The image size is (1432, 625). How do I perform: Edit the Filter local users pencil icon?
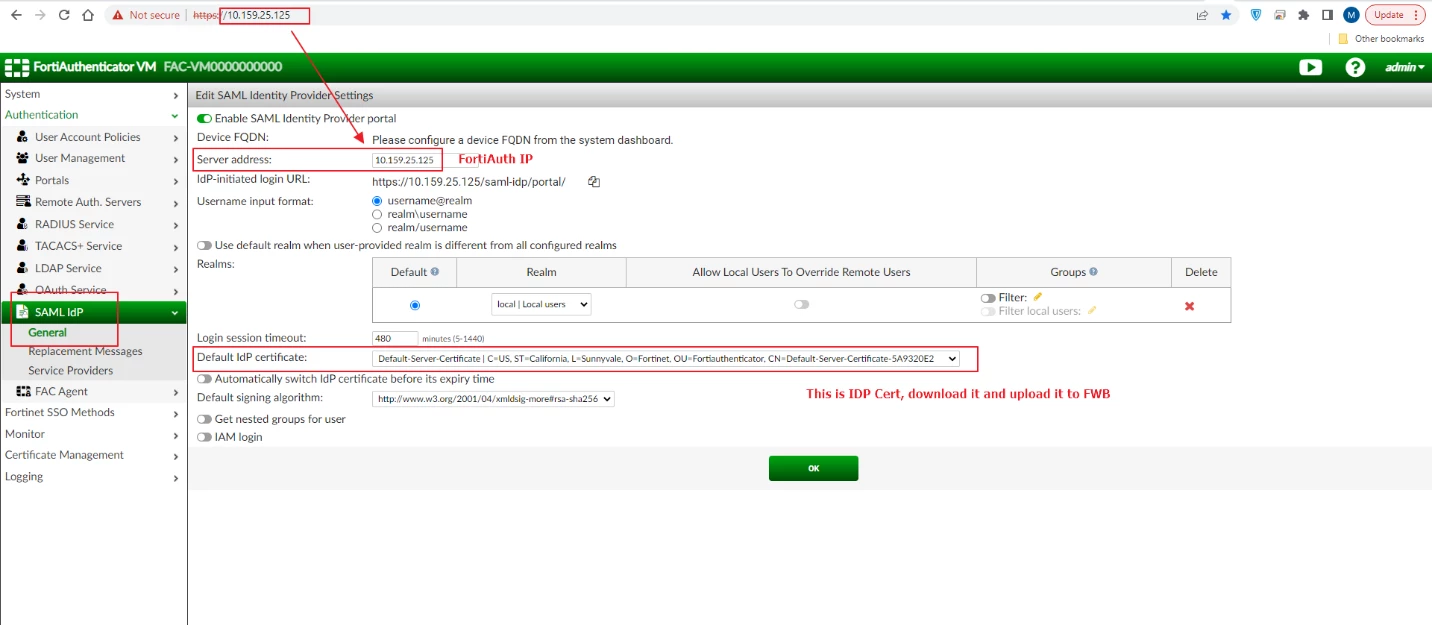pos(1092,311)
